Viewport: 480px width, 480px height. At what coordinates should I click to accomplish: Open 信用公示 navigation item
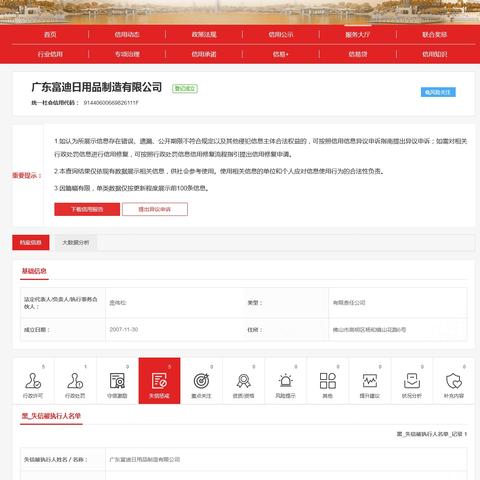point(281,34)
